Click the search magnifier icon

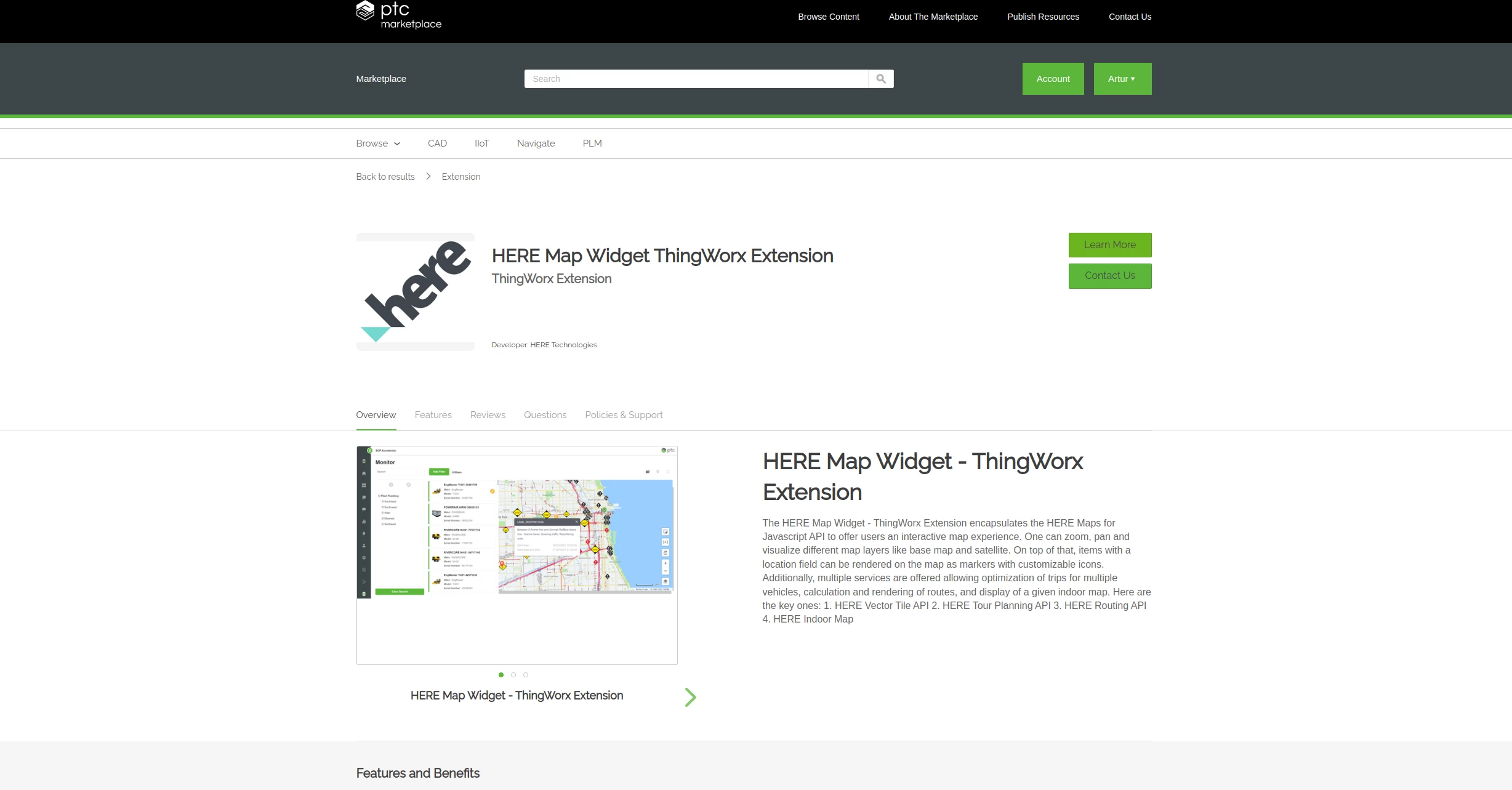pyautogui.click(x=881, y=79)
